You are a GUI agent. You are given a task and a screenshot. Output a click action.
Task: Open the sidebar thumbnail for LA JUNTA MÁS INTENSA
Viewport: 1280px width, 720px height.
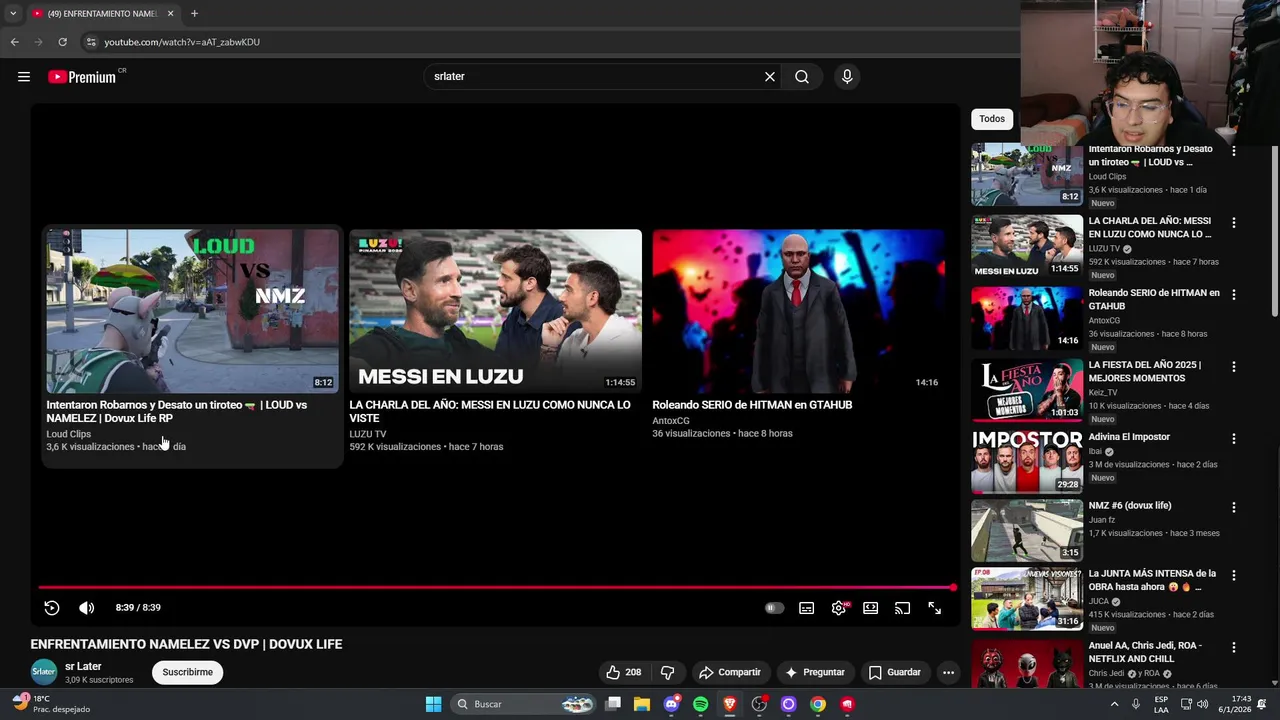tap(1027, 599)
